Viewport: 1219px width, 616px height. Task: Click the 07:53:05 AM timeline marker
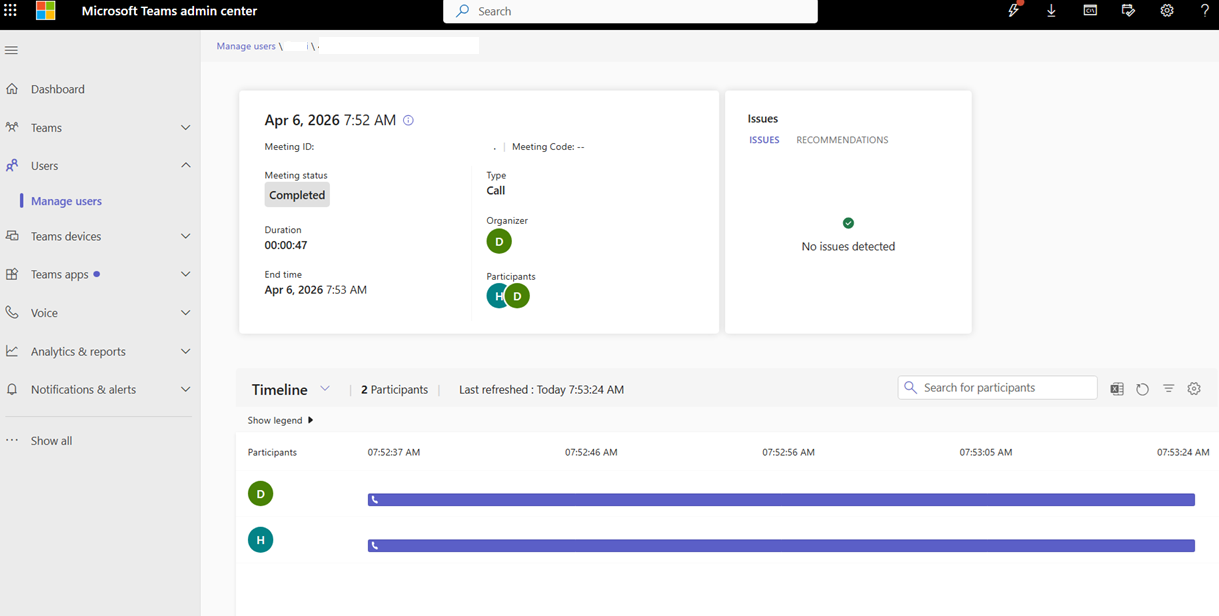[x=986, y=453]
